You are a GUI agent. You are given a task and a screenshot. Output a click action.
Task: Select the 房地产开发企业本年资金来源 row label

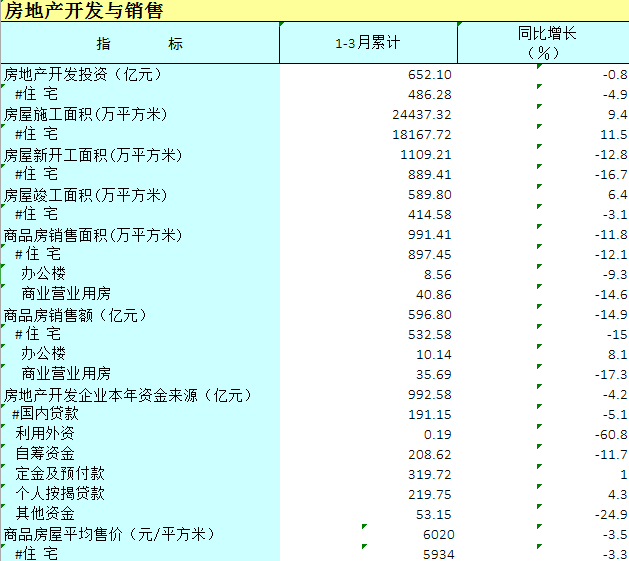tap(128, 394)
